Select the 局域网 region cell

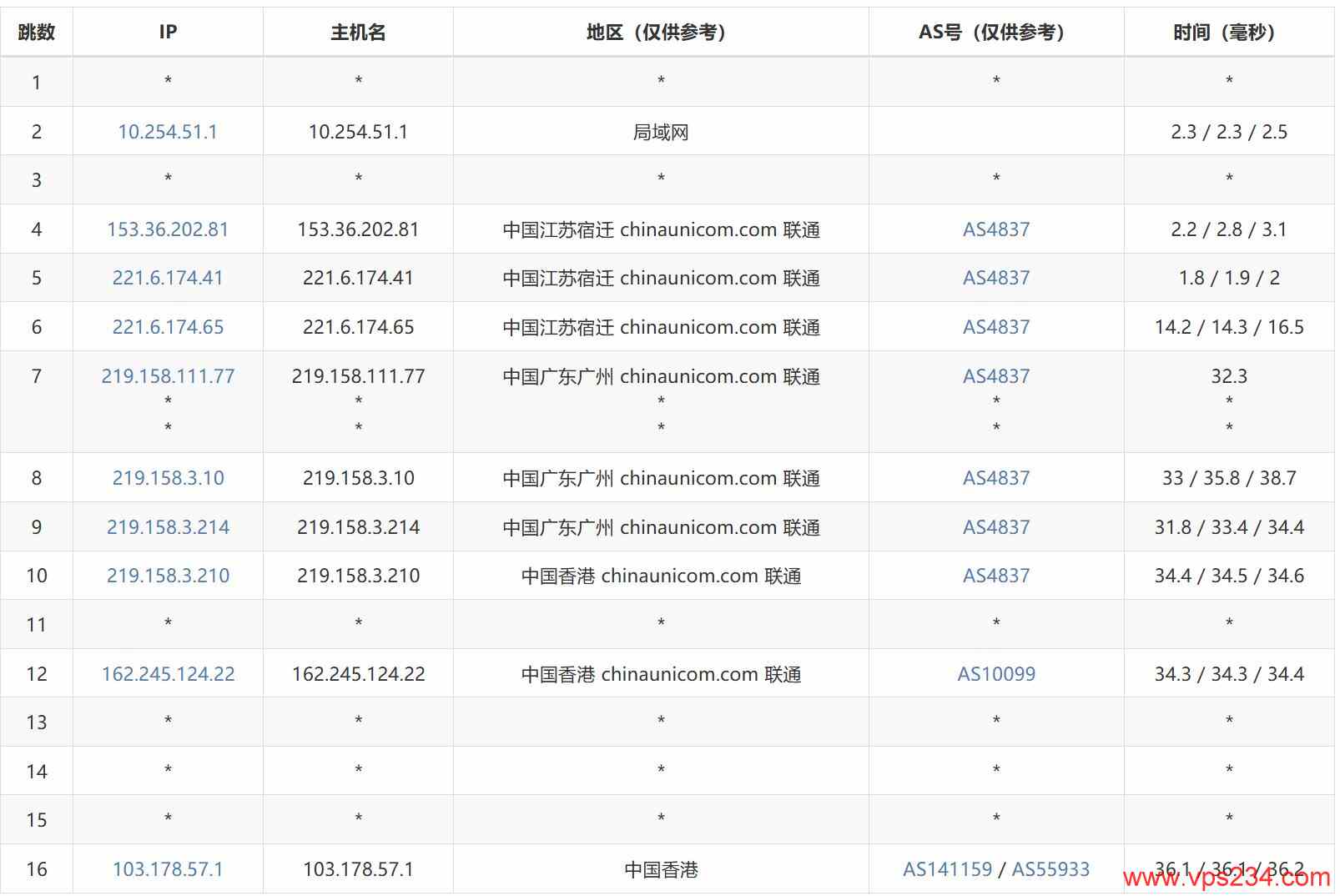click(x=661, y=132)
